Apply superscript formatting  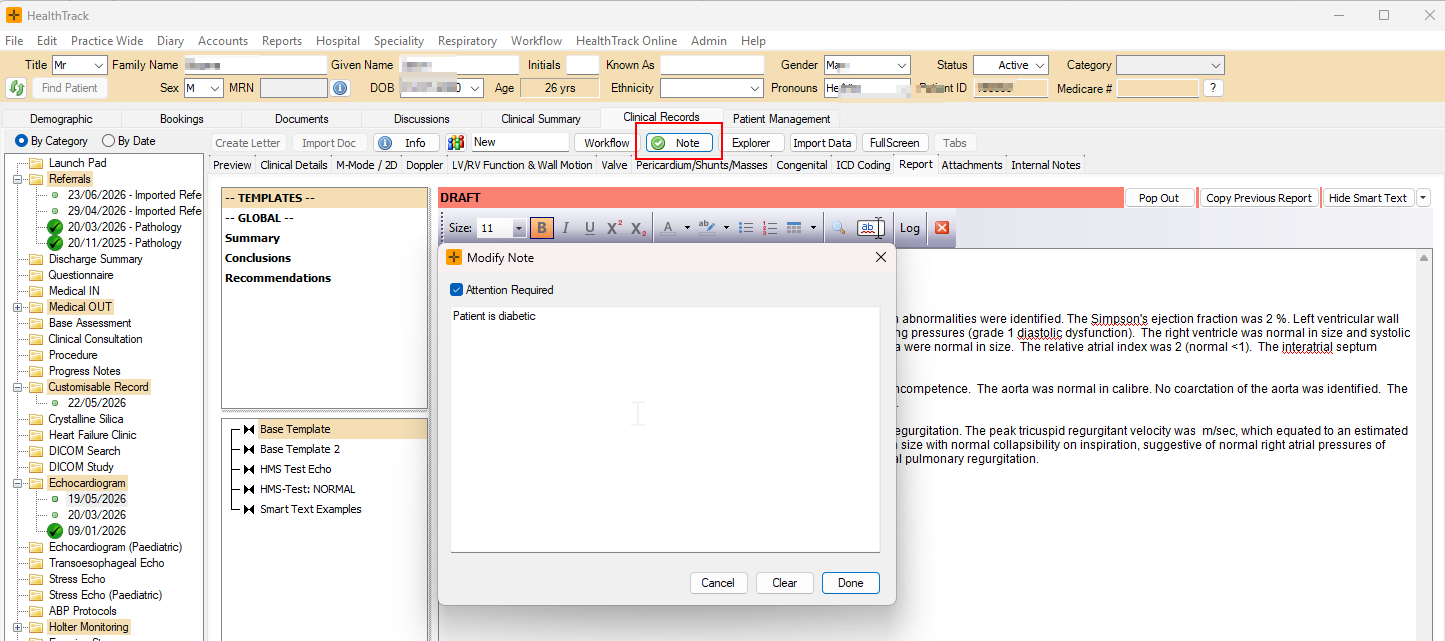click(x=614, y=228)
